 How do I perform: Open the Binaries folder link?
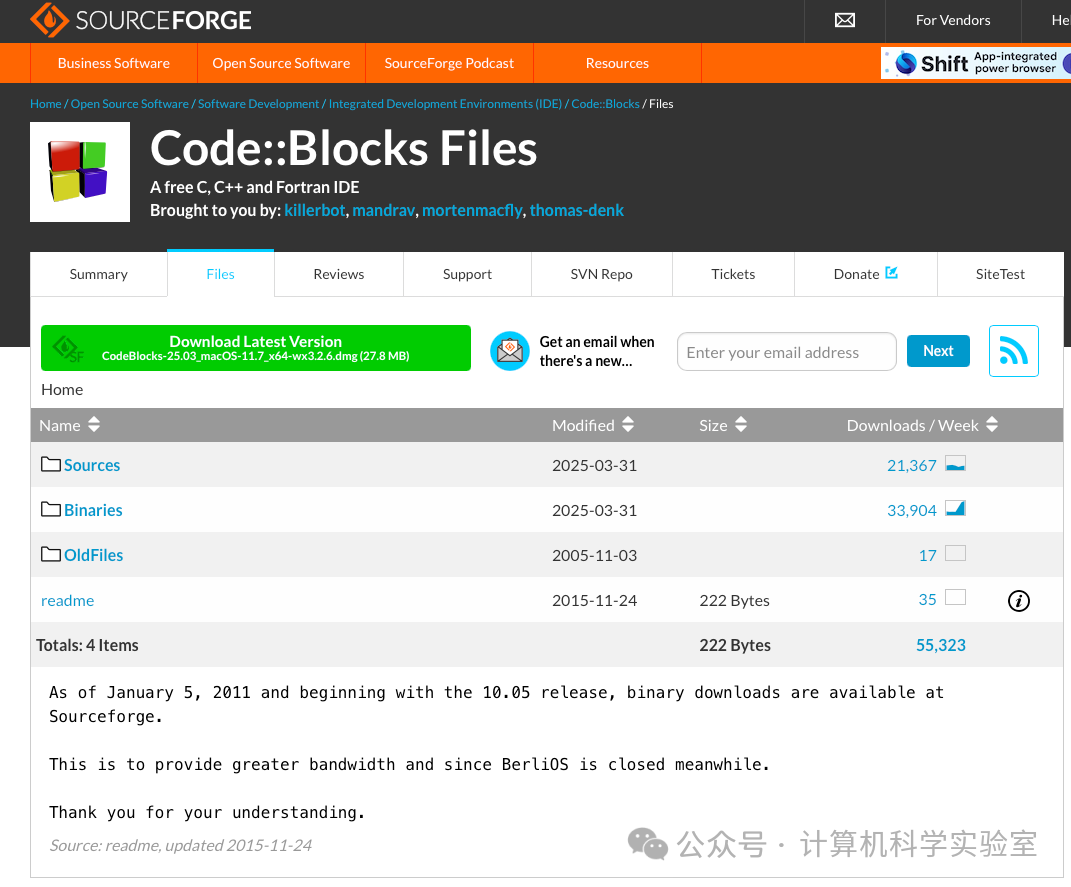pyautogui.click(x=94, y=510)
